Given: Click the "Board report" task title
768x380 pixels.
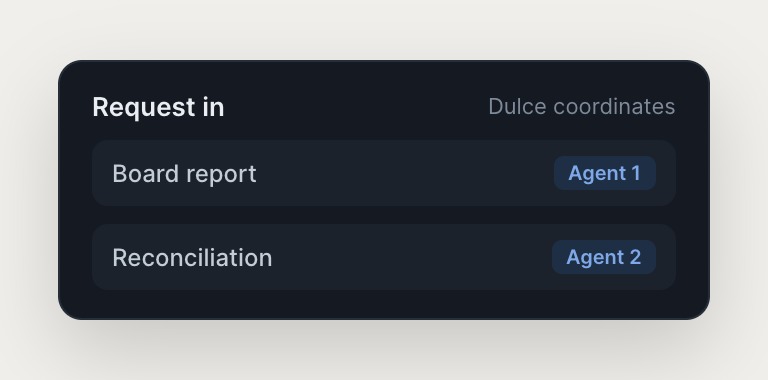Looking at the screenshot, I should [184, 173].
